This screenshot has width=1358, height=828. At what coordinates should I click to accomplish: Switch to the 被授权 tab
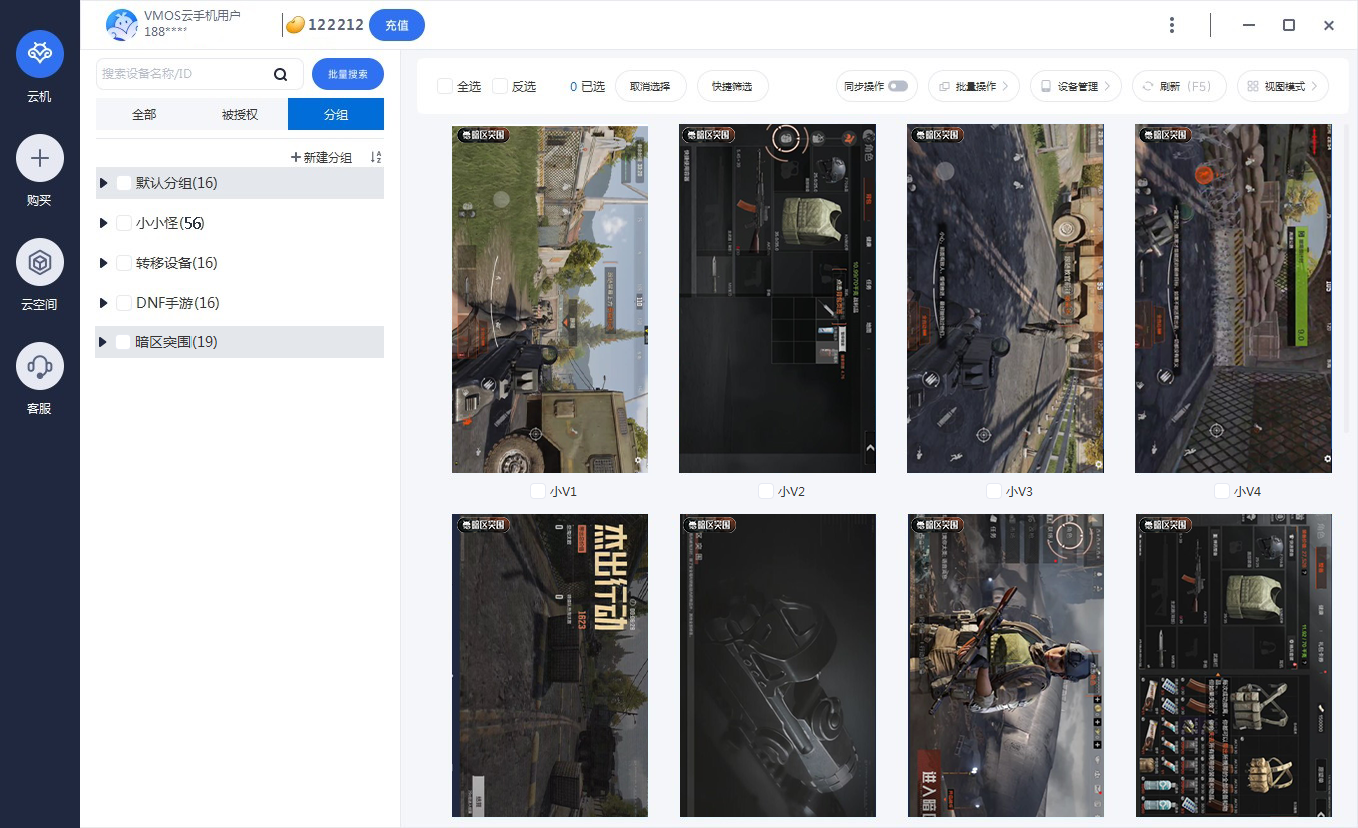click(x=240, y=114)
